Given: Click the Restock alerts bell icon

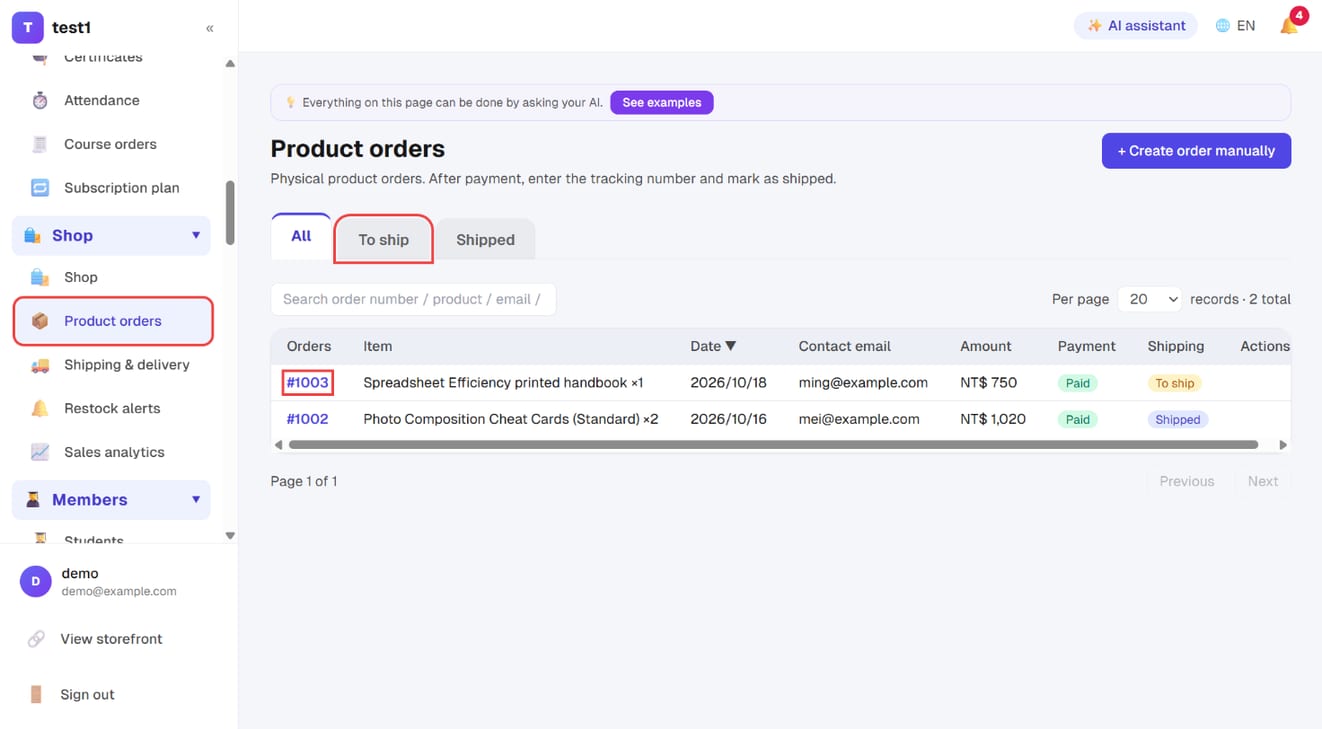Looking at the screenshot, I should pyautogui.click(x=40, y=408).
